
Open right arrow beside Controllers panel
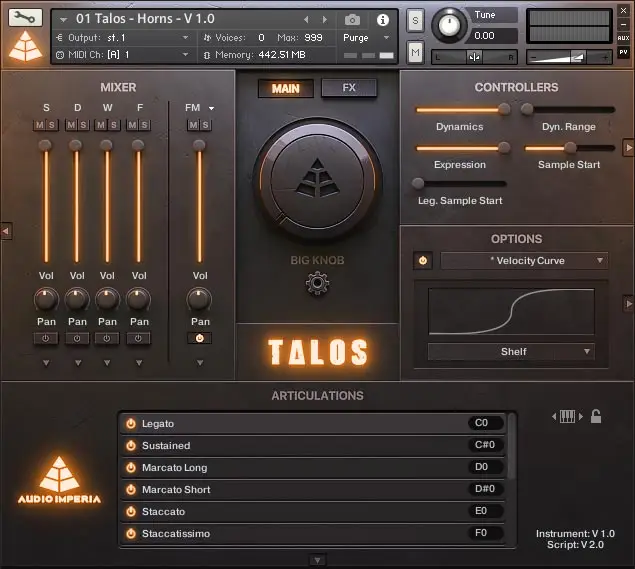tap(629, 148)
